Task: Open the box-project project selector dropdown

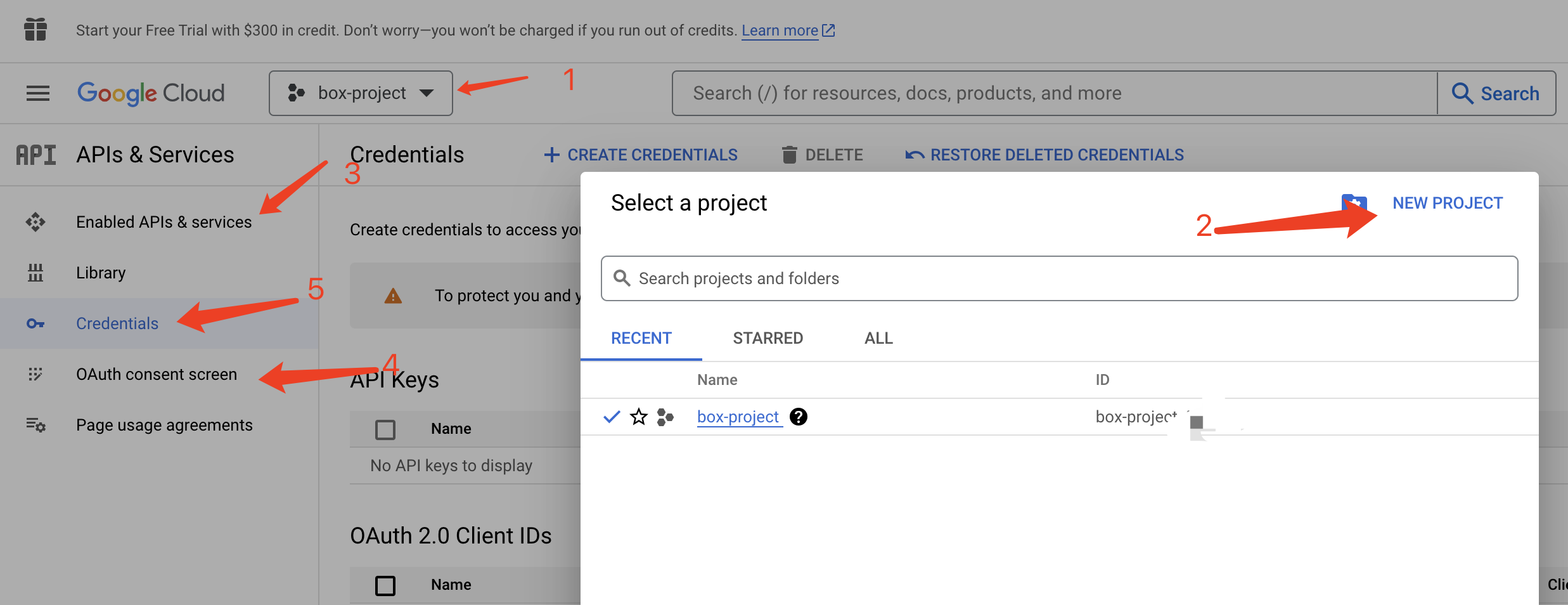Action: (361, 93)
